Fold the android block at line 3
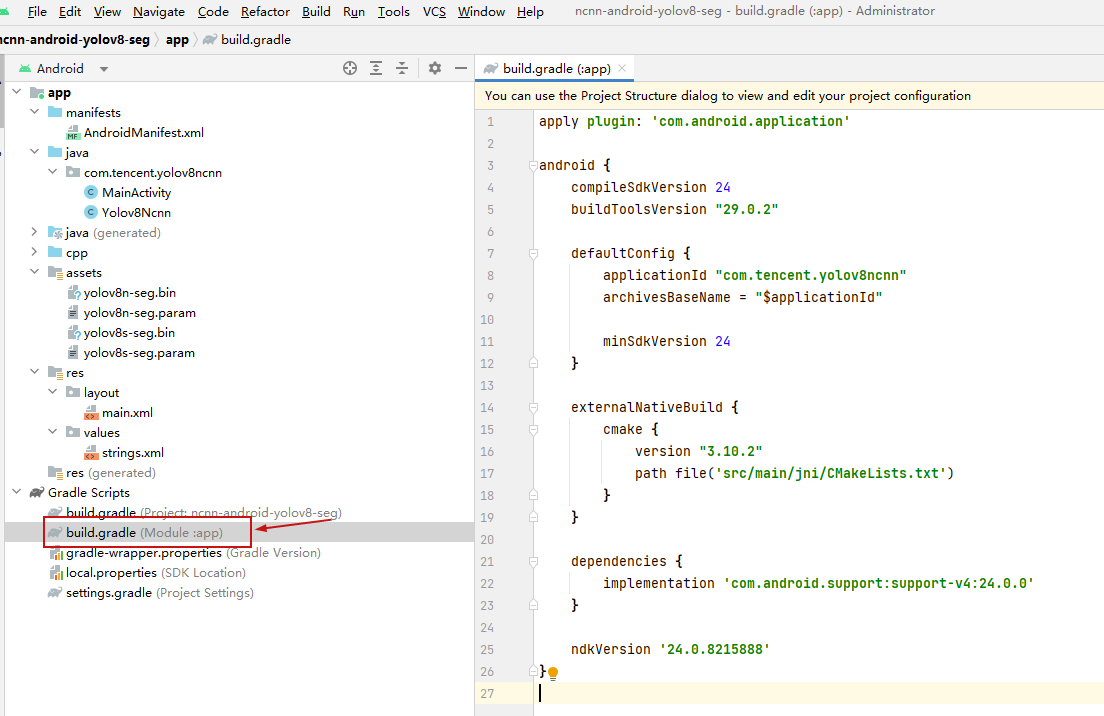The height and width of the screenshot is (716, 1104). [534, 165]
